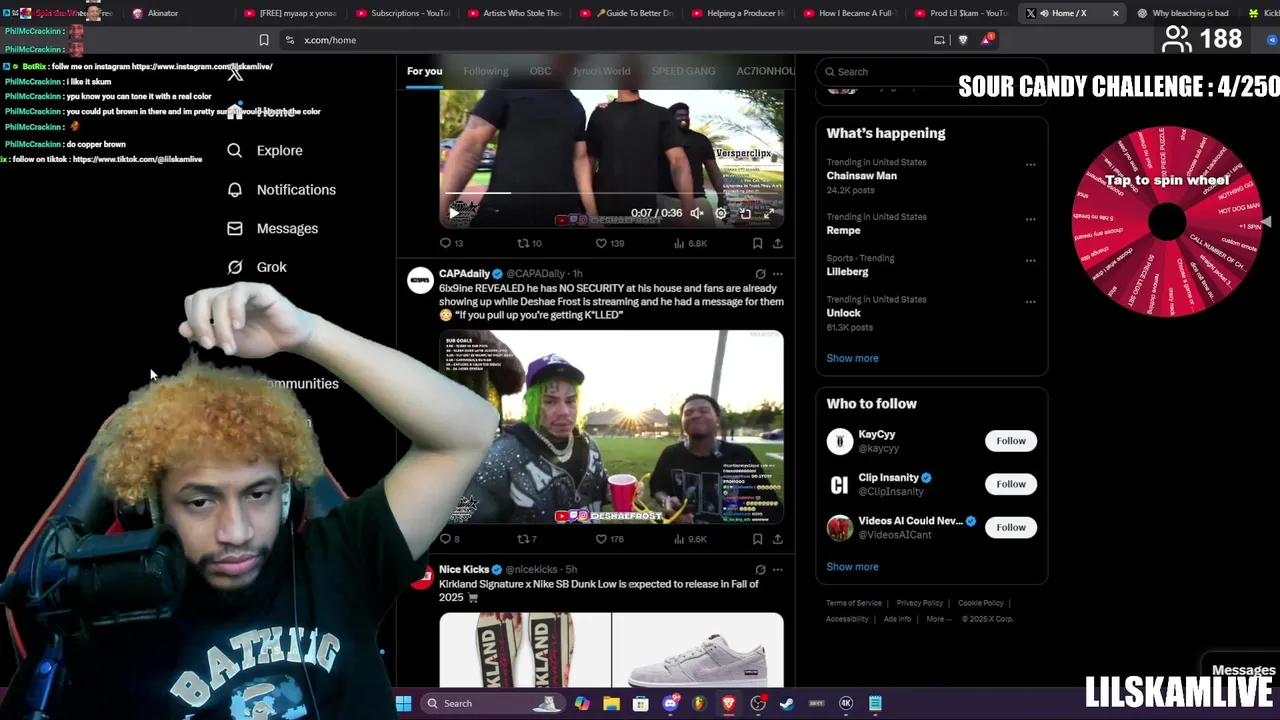Open File Explorer from the taskbar
The image size is (1280, 720).
click(611, 703)
